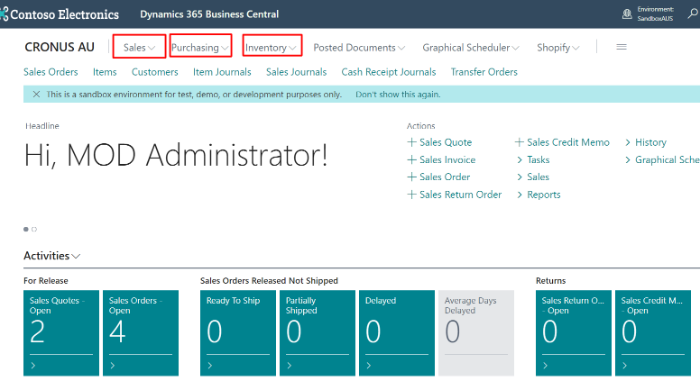Create a new Sales Invoice
The width and height of the screenshot is (700, 390).
pyautogui.click(x=447, y=160)
